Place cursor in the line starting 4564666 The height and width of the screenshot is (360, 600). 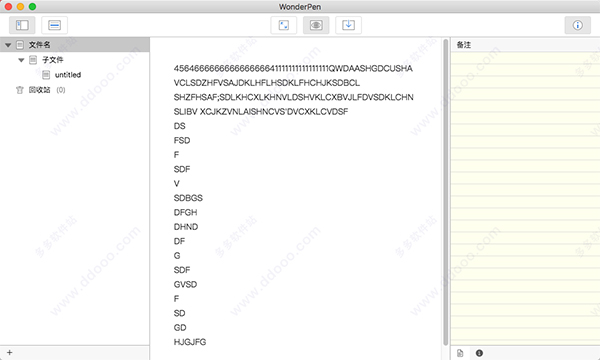point(293,68)
